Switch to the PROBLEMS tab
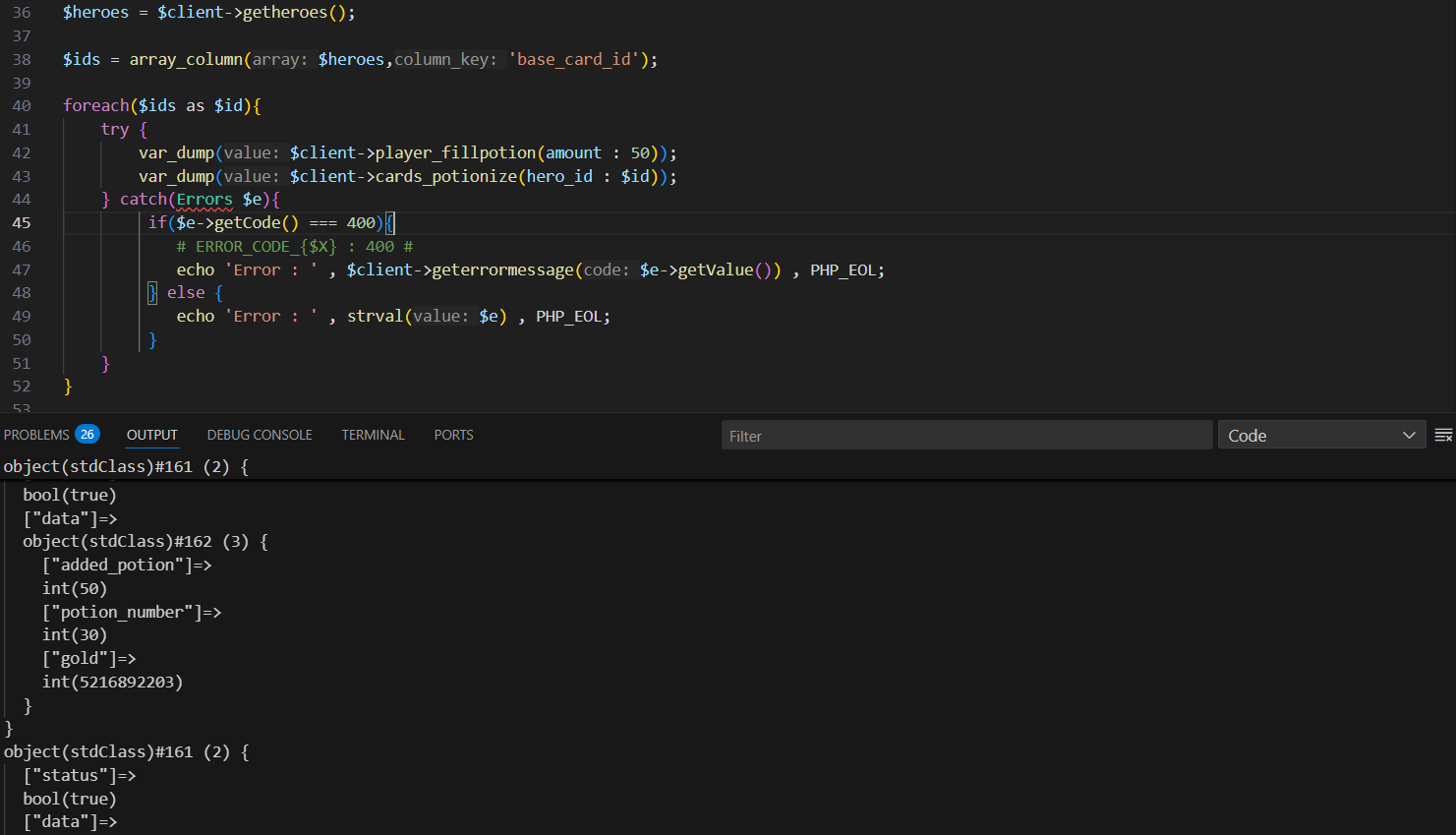Viewport: 1456px width, 835px height. pyautogui.click(x=36, y=435)
